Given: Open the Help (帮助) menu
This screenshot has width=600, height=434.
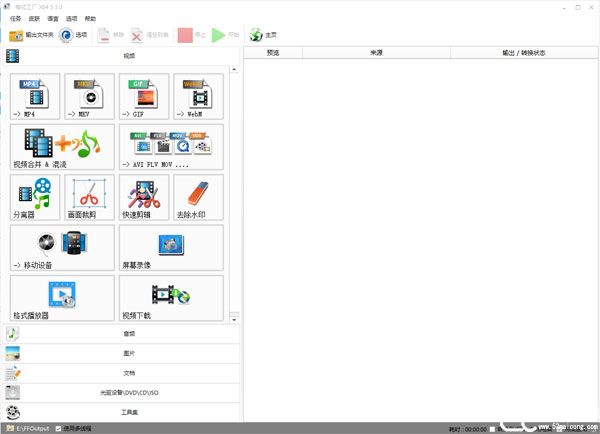Looking at the screenshot, I should 91,18.
